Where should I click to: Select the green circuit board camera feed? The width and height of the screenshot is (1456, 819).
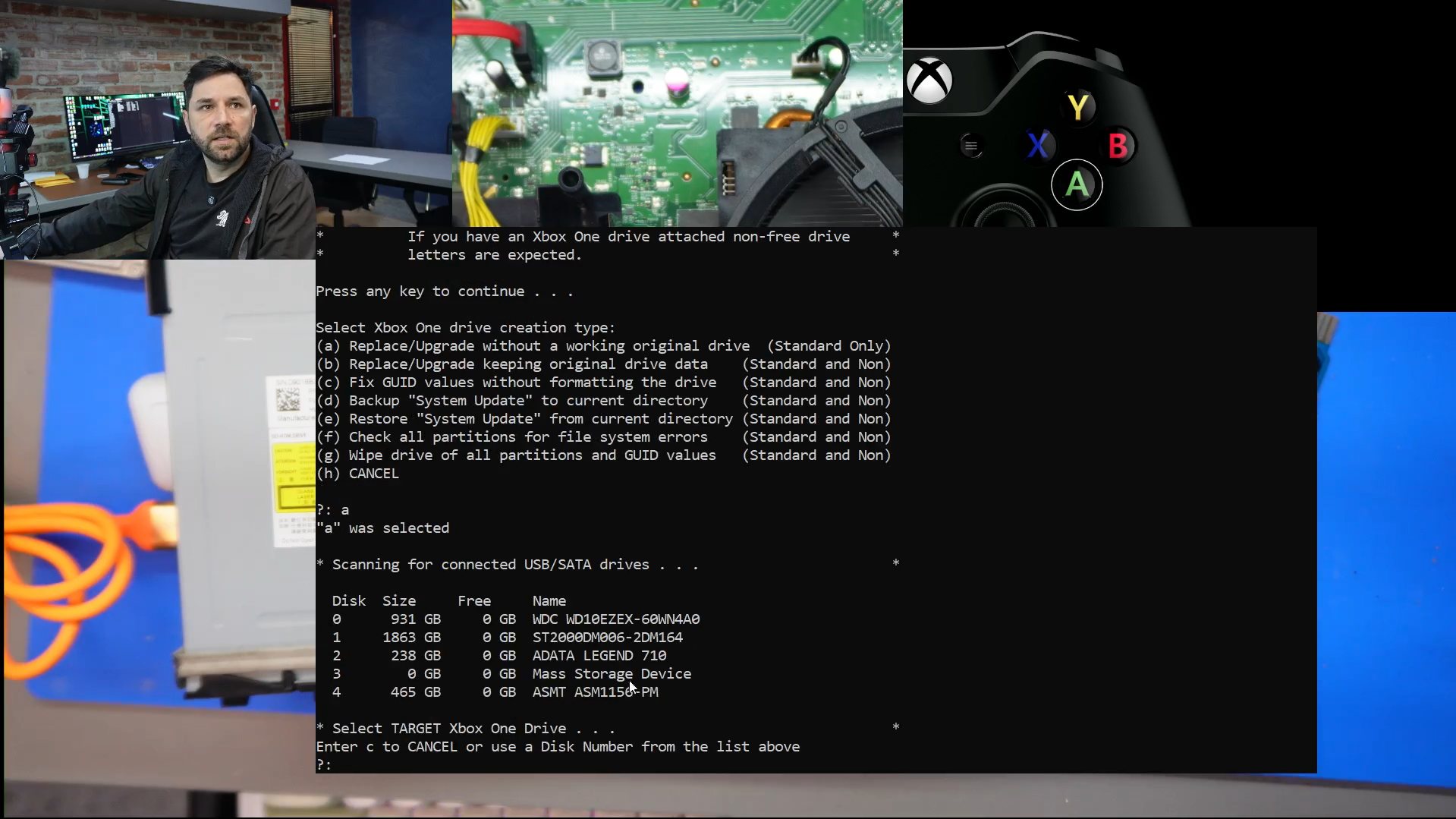point(678,113)
